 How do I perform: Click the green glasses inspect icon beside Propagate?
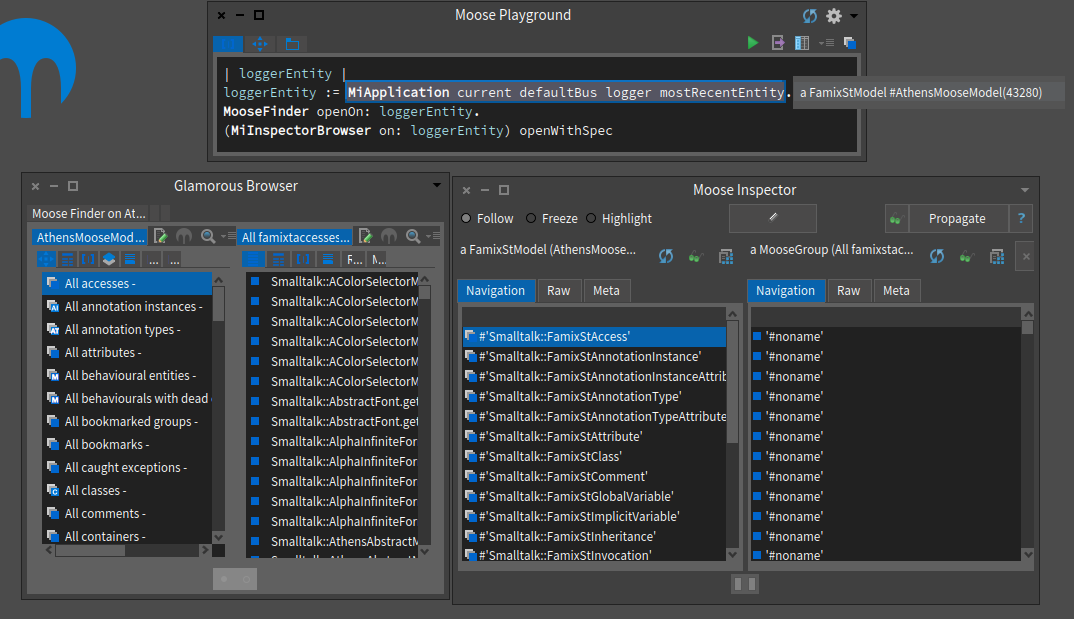[x=896, y=218]
